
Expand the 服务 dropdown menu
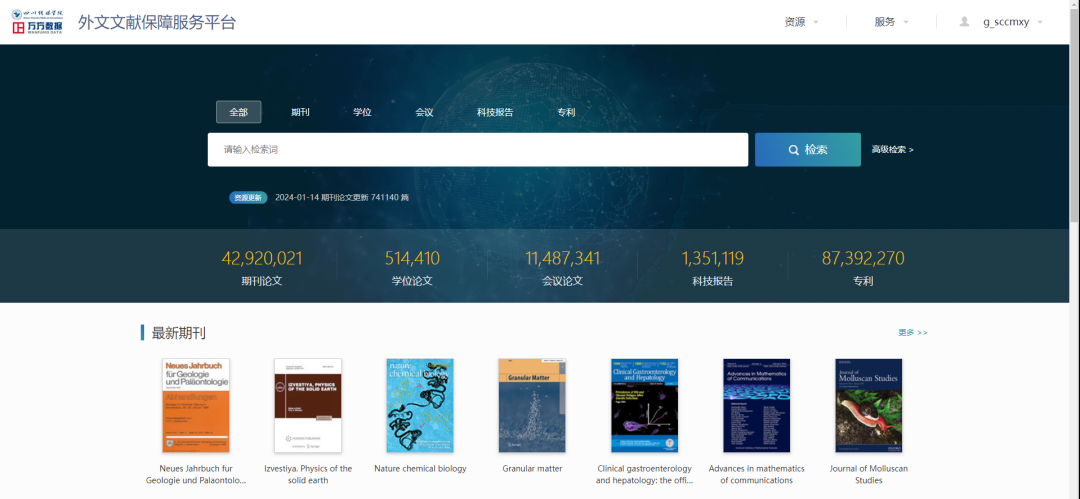point(892,22)
